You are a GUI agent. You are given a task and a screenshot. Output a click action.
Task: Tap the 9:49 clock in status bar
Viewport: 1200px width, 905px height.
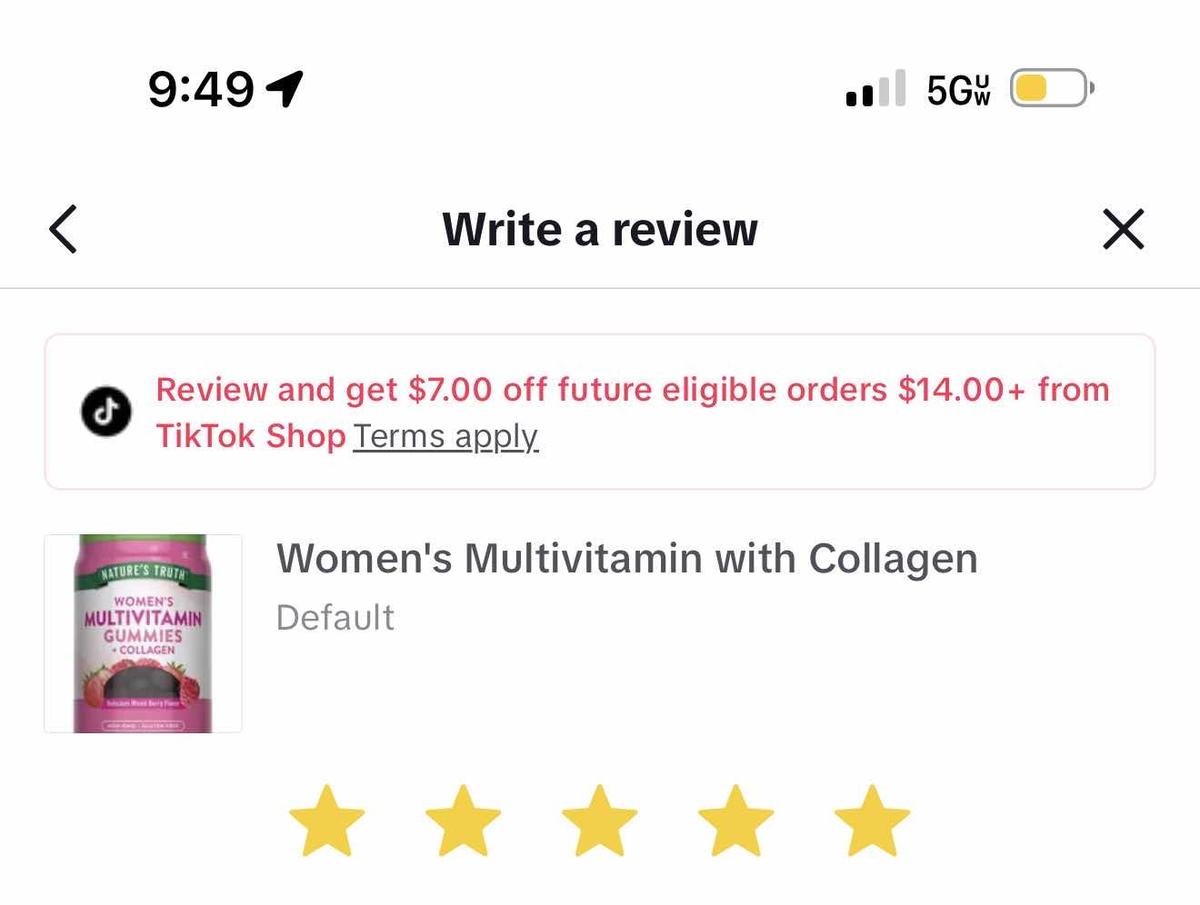[x=201, y=90]
